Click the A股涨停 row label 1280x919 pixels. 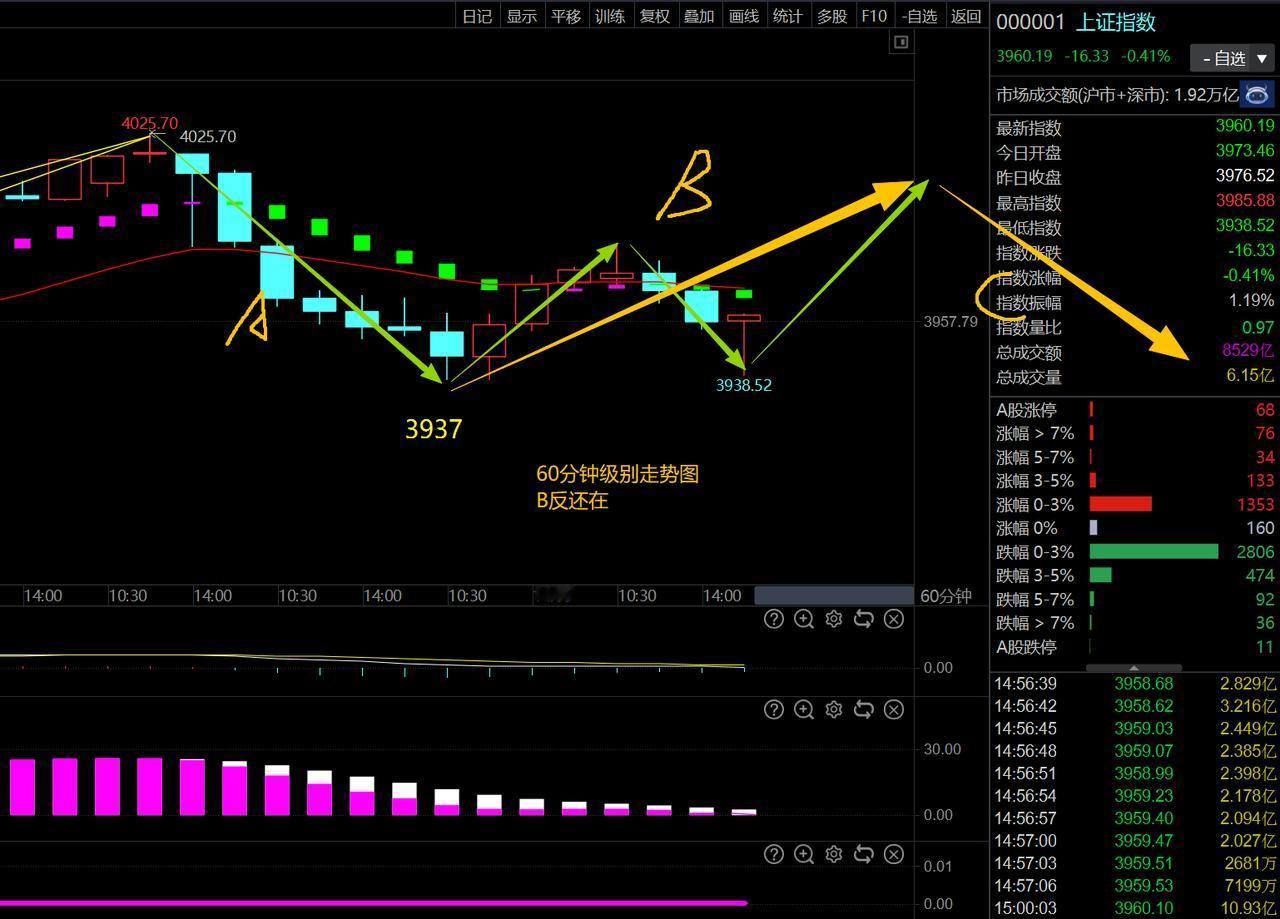click(1026, 410)
